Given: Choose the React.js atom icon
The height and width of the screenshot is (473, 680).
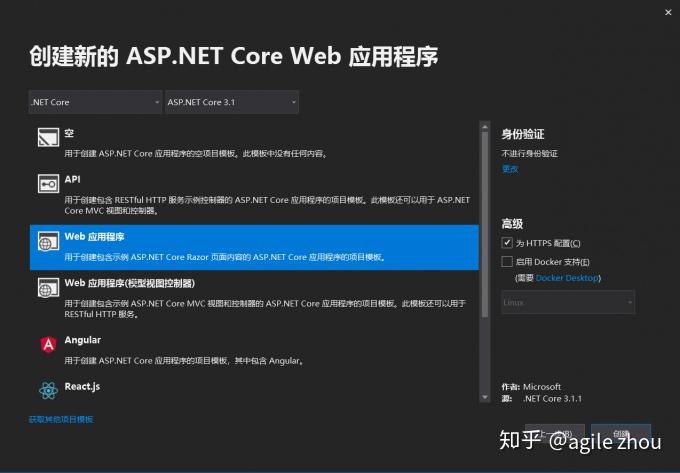Looking at the screenshot, I should (x=48, y=390).
